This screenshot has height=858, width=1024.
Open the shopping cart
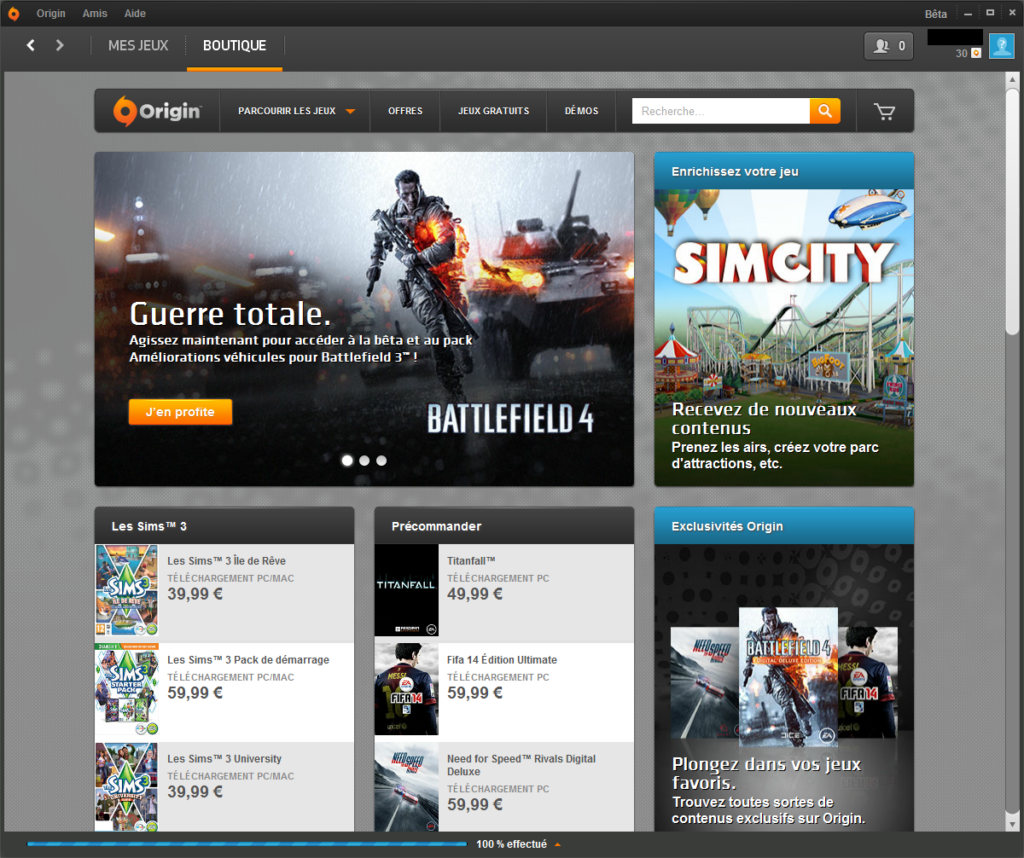[x=885, y=112]
